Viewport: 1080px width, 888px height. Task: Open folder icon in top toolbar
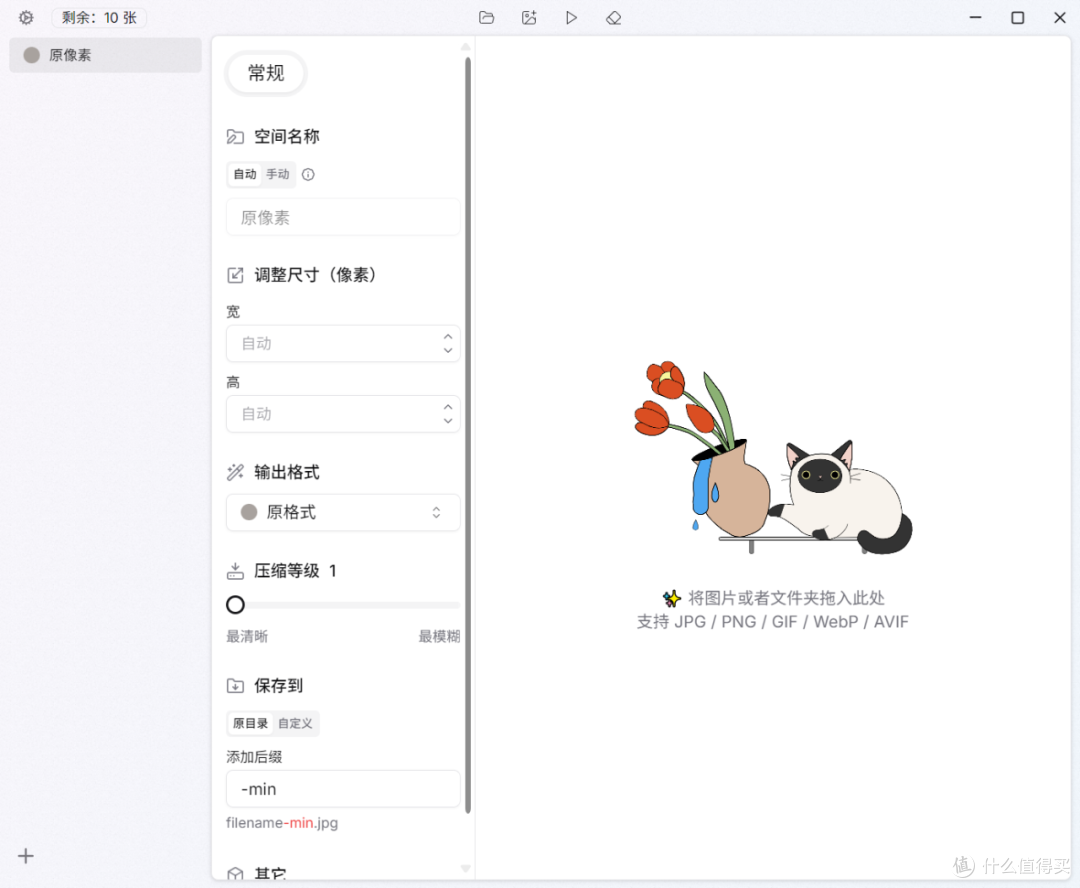click(x=486, y=18)
